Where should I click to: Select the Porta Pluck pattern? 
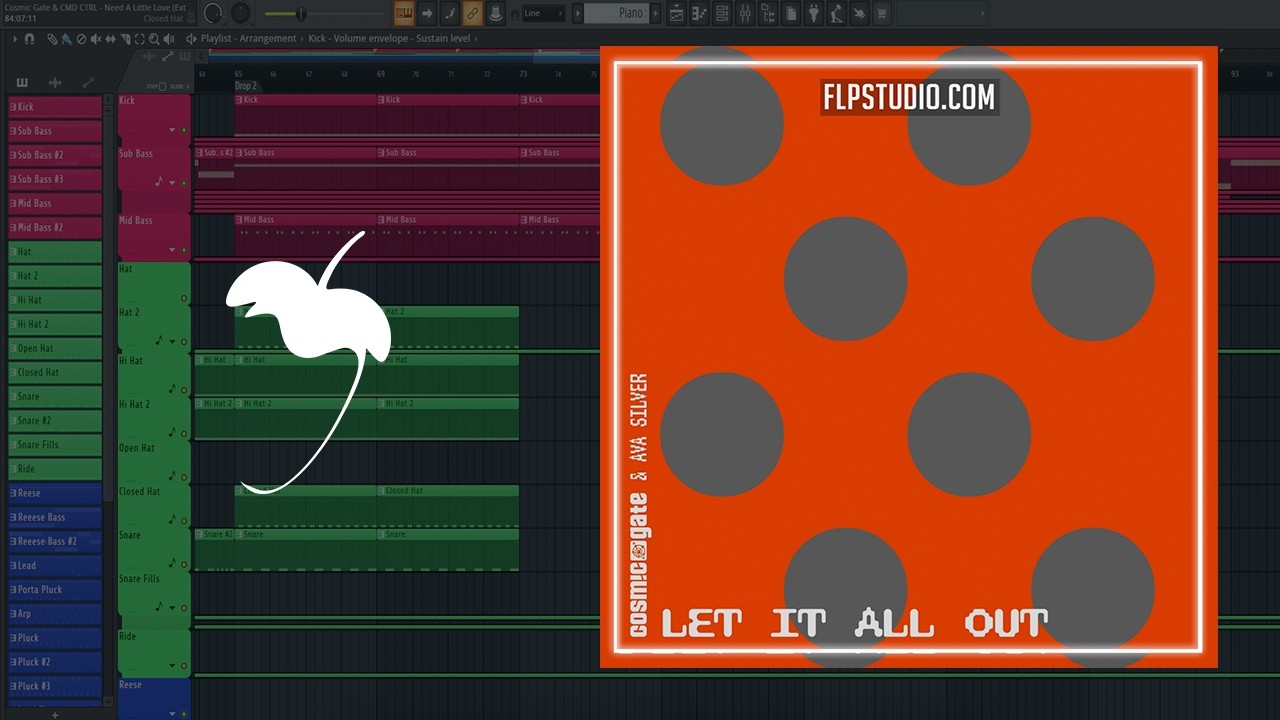(x=55, y=590)
